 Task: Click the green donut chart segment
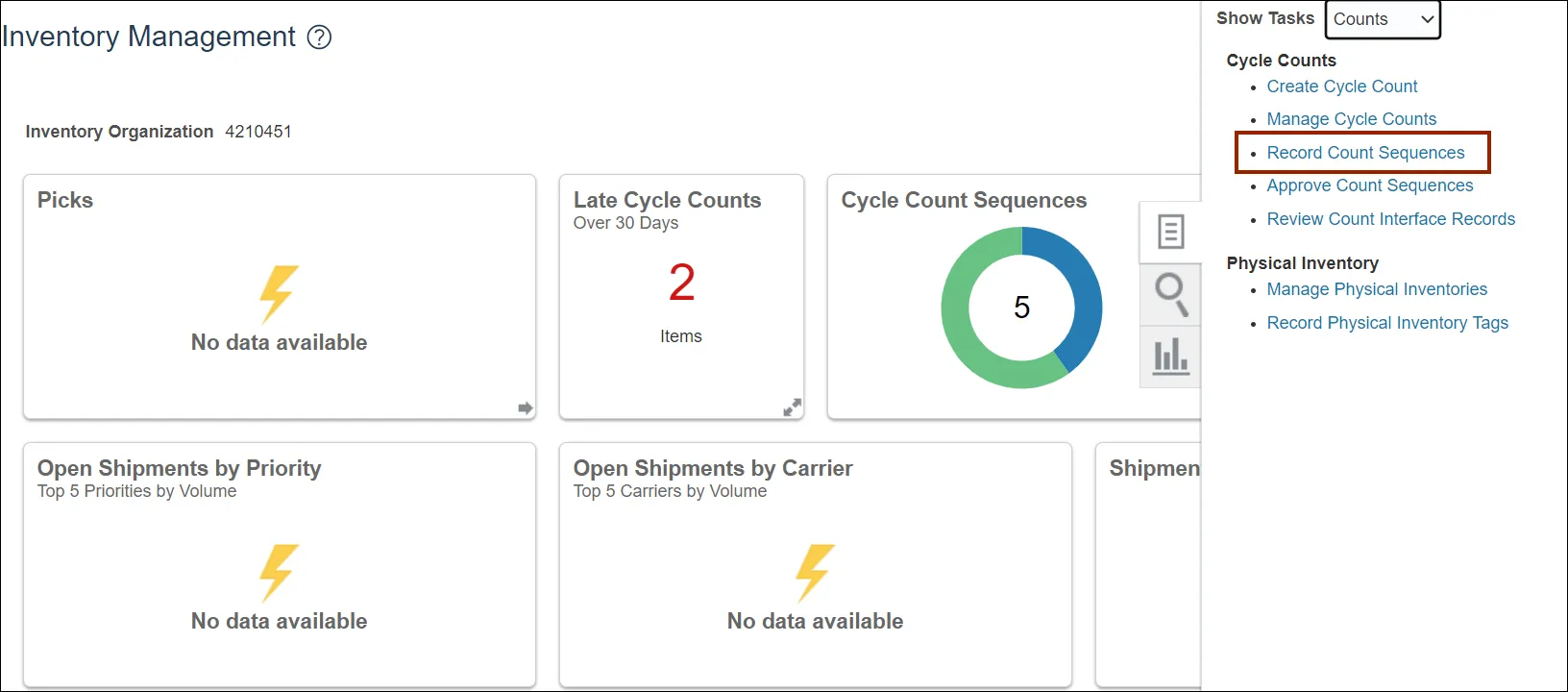pyautogui.click(x=970, y=336)
